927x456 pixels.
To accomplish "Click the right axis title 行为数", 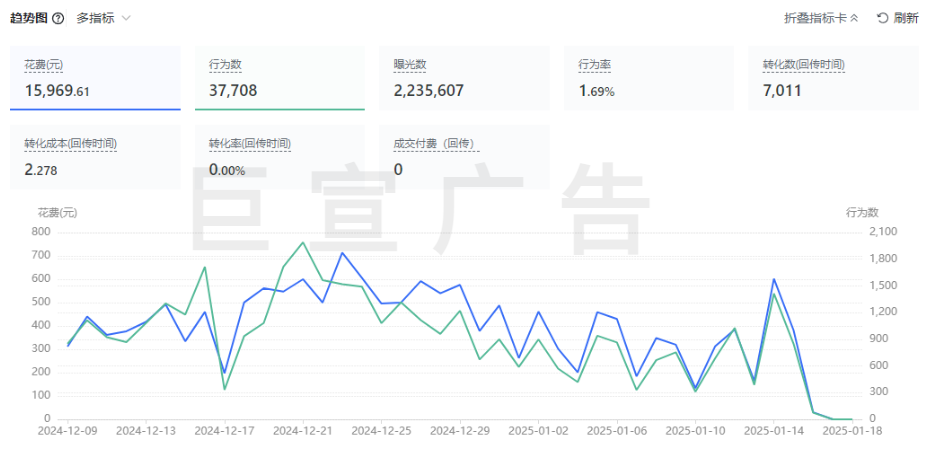I will pos(862,212).
